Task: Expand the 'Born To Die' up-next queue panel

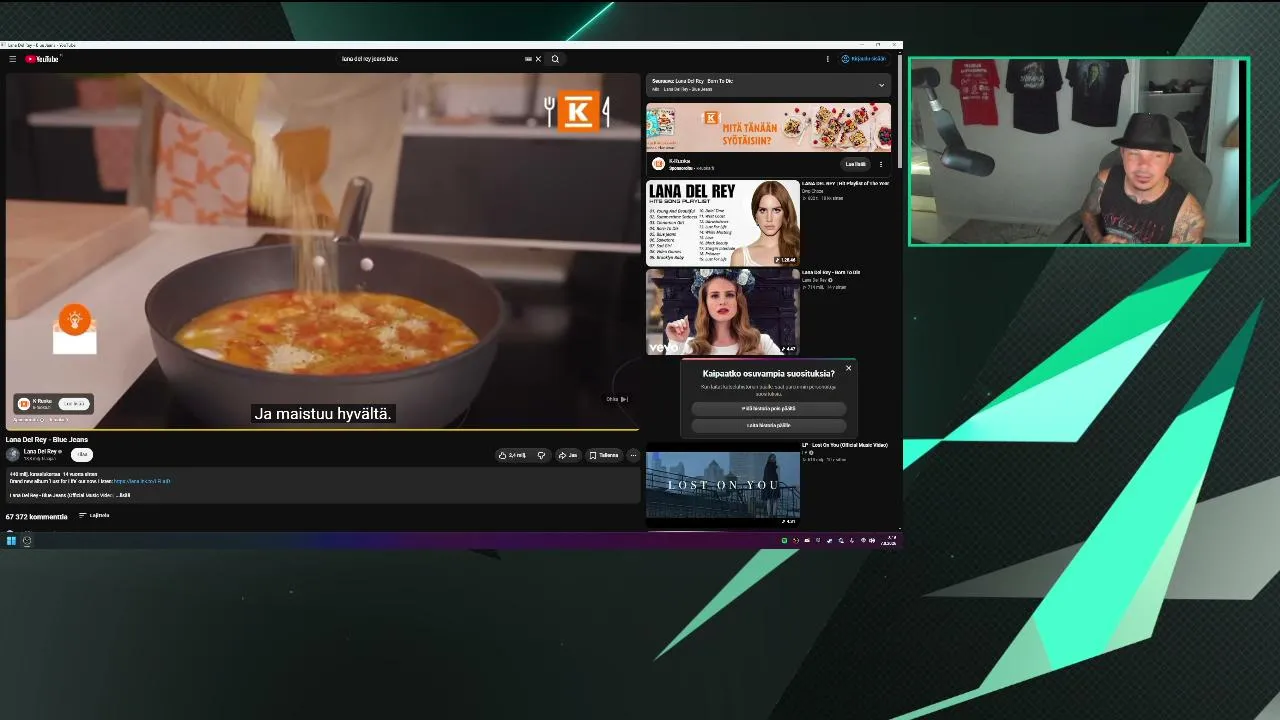Action: pos(881,85)
